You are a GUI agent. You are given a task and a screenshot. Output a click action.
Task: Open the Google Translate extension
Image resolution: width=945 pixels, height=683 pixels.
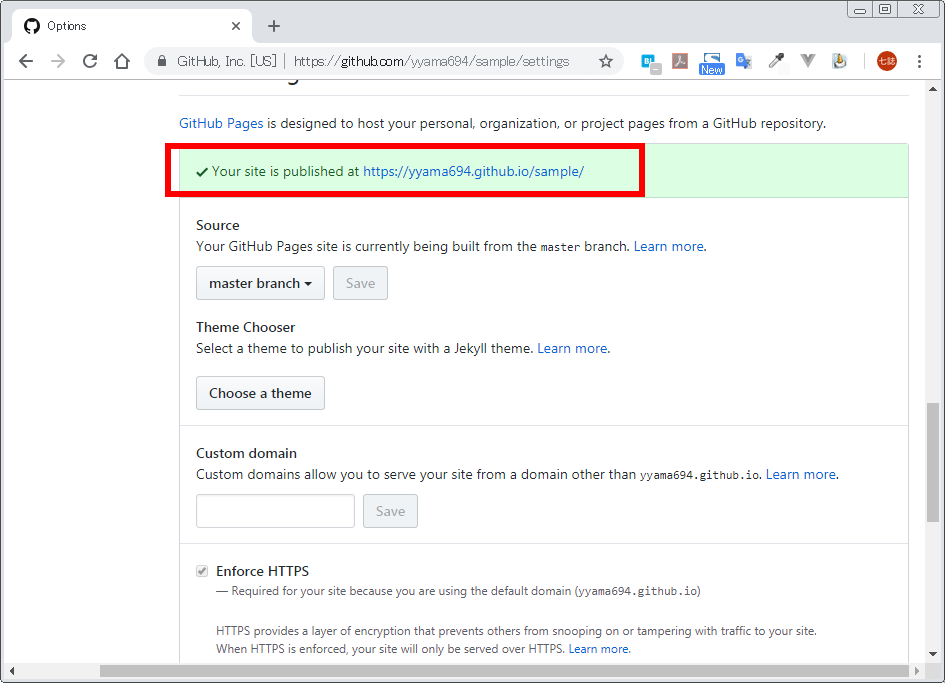744,61
